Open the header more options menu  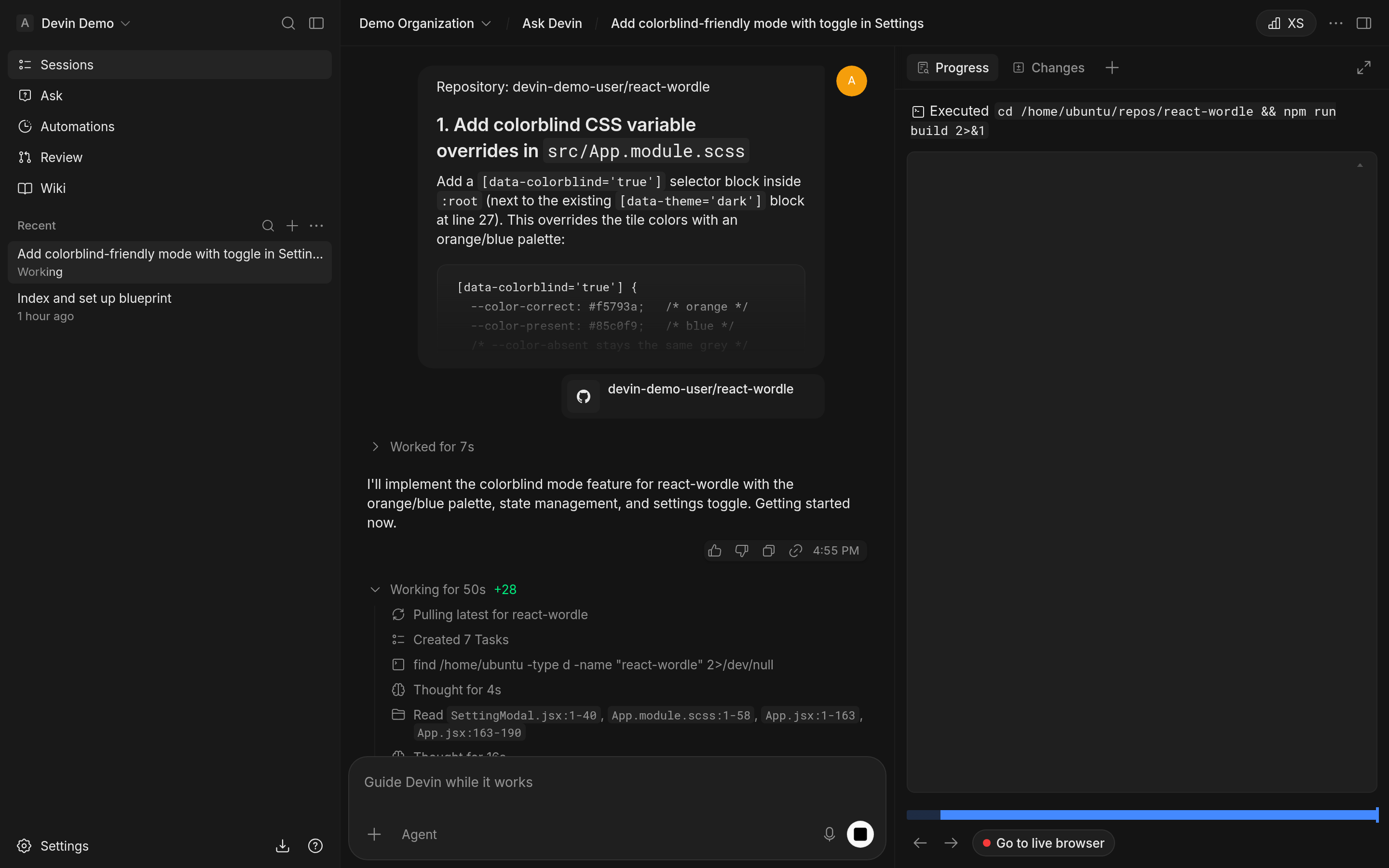[1335, 23]
